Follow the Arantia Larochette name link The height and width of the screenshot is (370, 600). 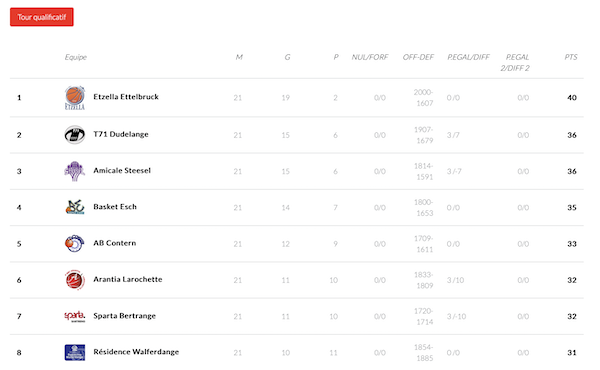[128, 279]
